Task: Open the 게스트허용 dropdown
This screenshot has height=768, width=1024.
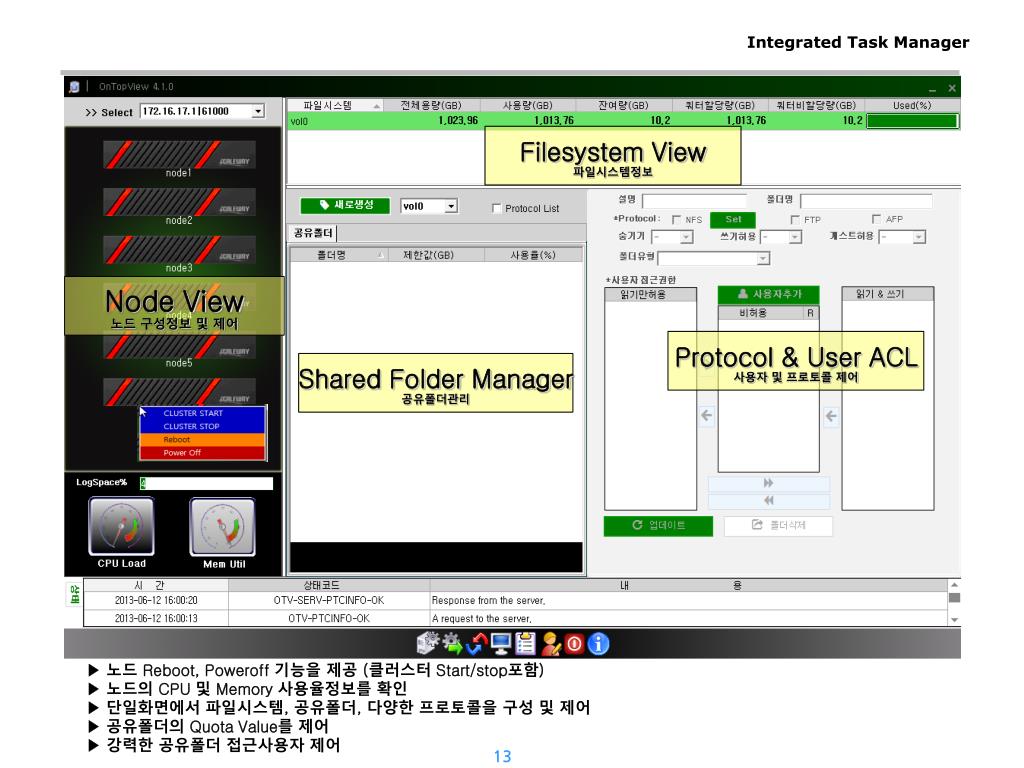Action: tap(920, 237)
